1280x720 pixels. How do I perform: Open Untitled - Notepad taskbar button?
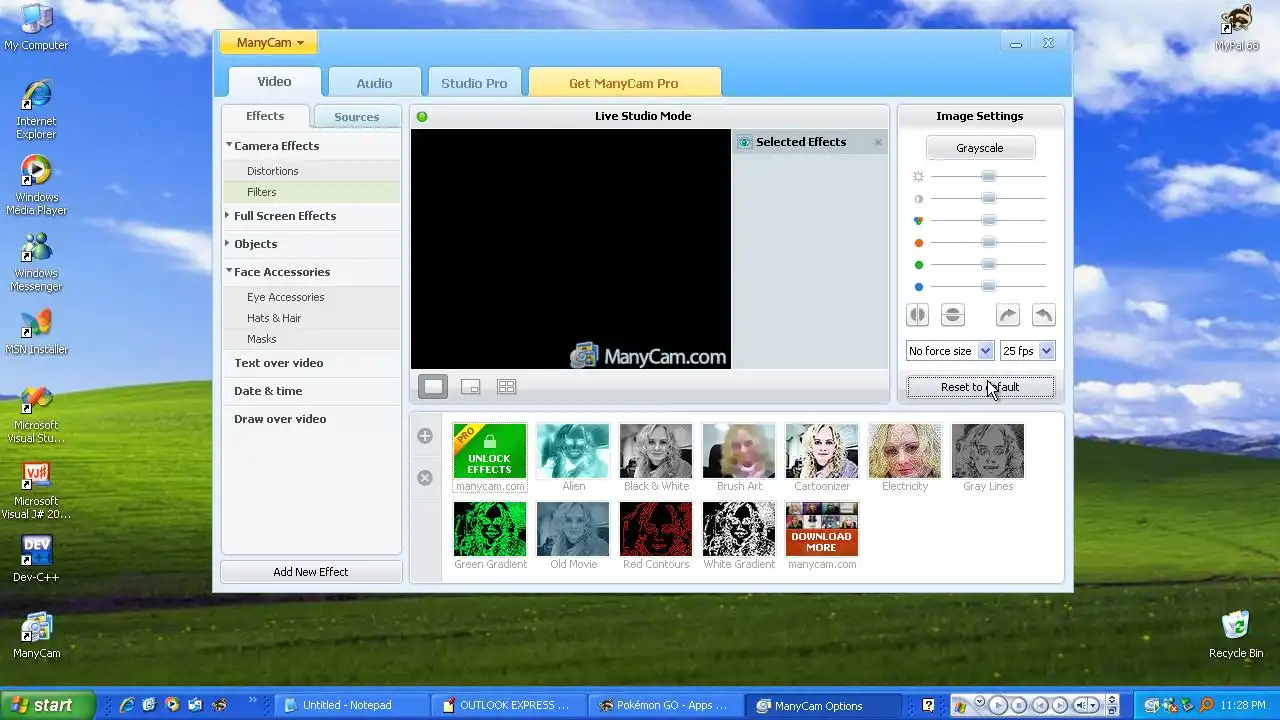(352, 705)
